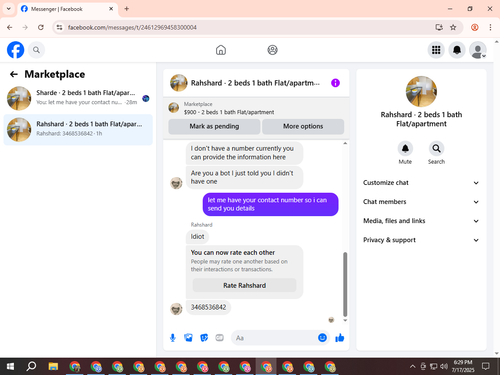The width and height of the screenshot is (500, 375).
Task: Open the account avatar menu
Action: 478,50
